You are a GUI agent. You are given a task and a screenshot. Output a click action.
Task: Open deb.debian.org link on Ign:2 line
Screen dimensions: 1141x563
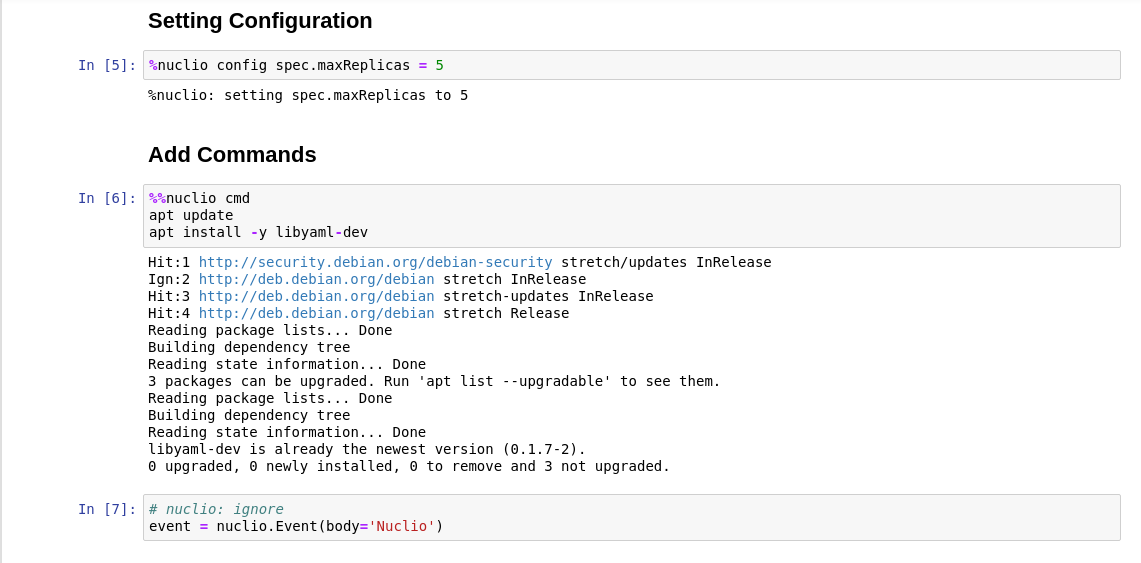coord(317,279)
